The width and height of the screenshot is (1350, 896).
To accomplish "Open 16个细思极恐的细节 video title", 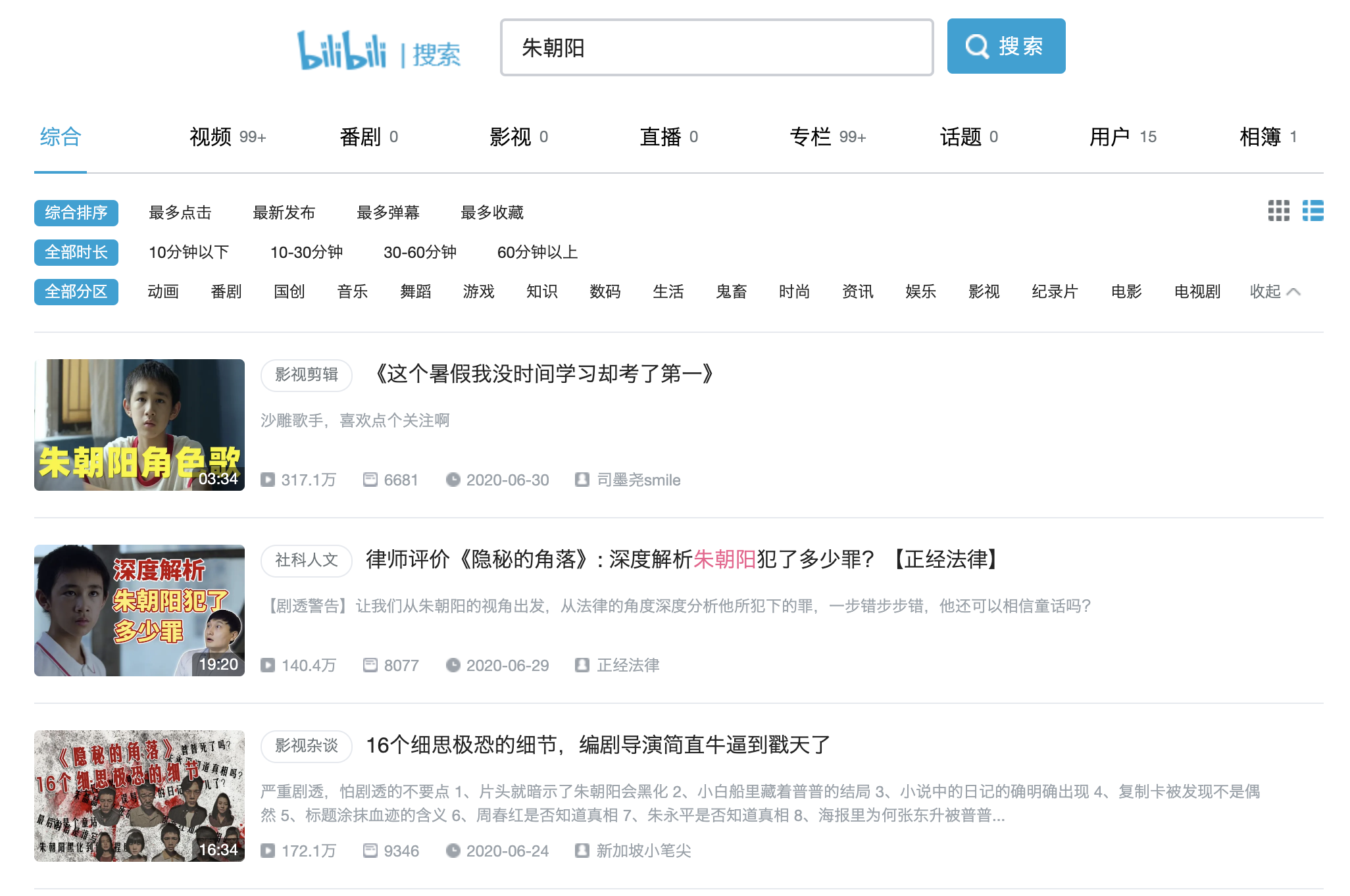I will (597, 745).
